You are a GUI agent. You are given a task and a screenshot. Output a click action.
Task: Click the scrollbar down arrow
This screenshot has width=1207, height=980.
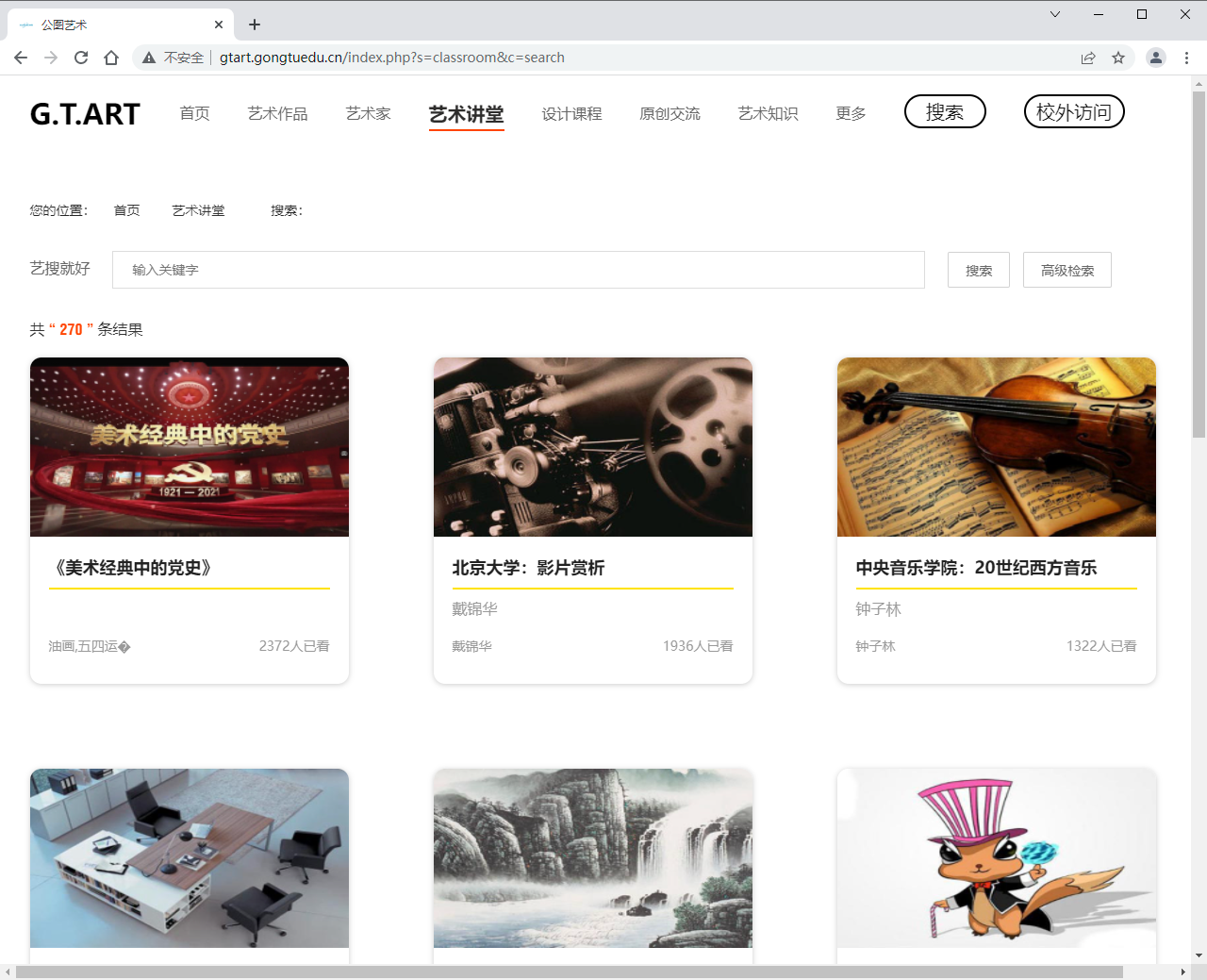pyautogui.click(x=1199, y=955)
